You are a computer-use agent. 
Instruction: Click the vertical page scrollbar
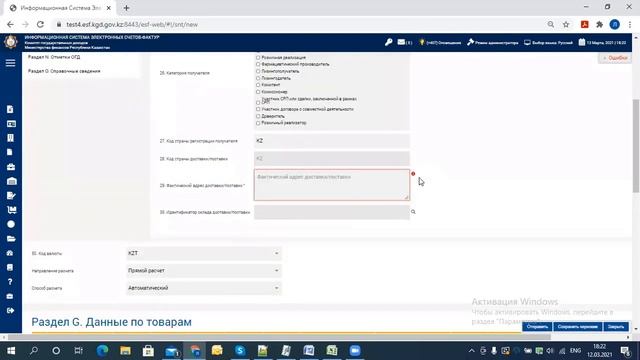pyautogui.click(x=636, y=145)
